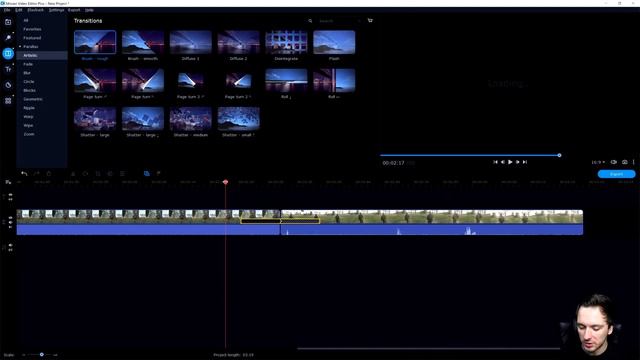Open the Stickers tab icon

coord(8,85)
